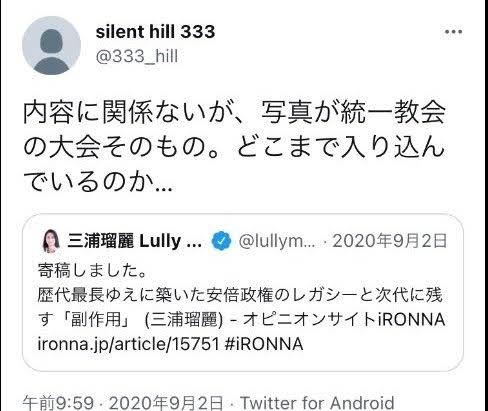Click the オピニオンサイトiRONNA text
This screenshot has width=488, height=411.
344,319
